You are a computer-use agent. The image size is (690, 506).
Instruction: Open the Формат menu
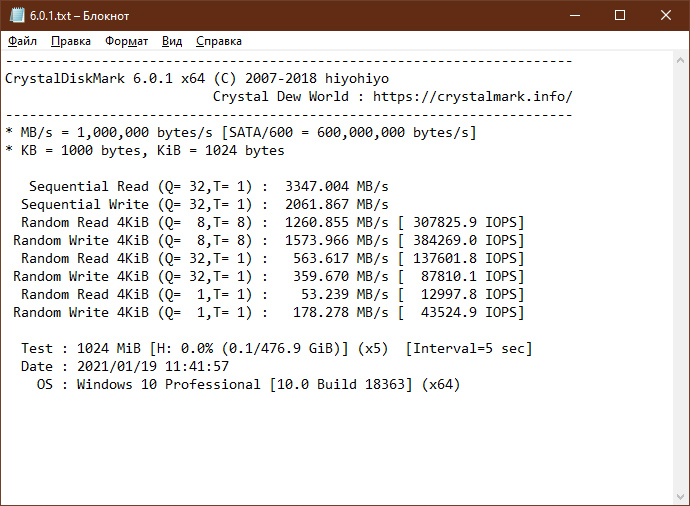[x=126, y=41]
